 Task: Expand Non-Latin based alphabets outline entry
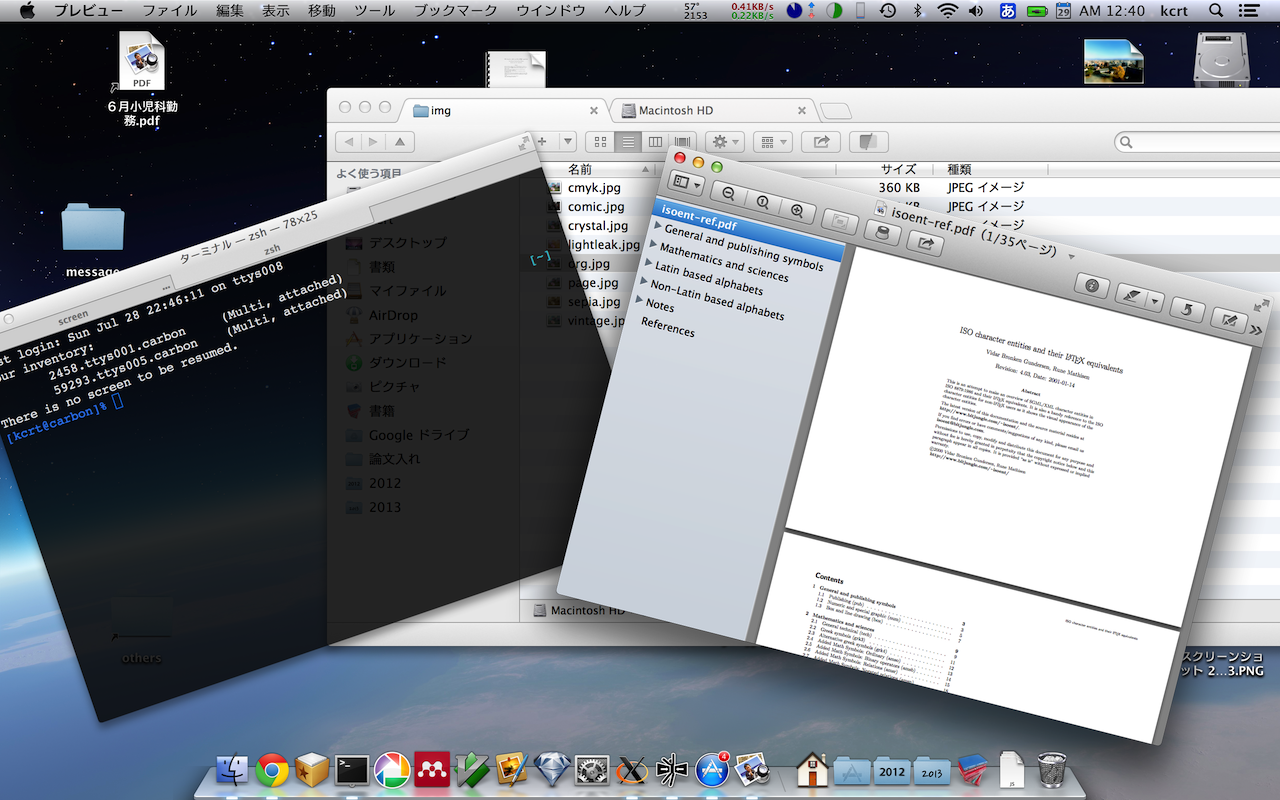pos(644,282)
